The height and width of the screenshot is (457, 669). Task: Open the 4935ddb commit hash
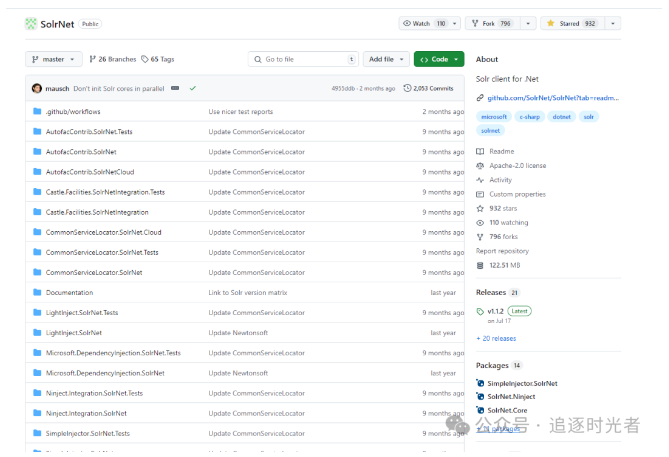[343, 88]
